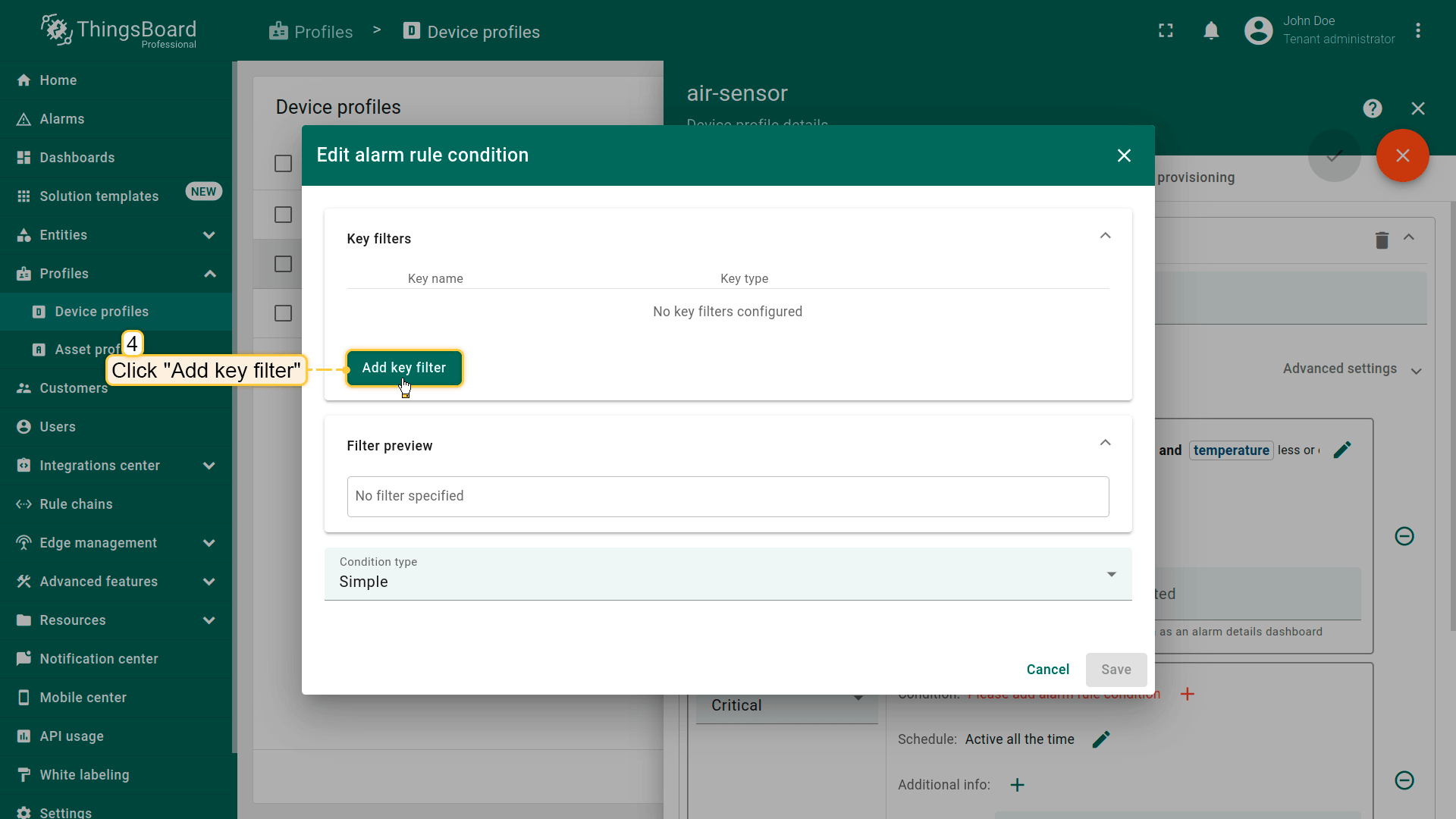The width and height of the screenshot is (1456, 819).
Task: Collapse the Key filters panel
Action: pyautogui.click(x=1105, y=237)
